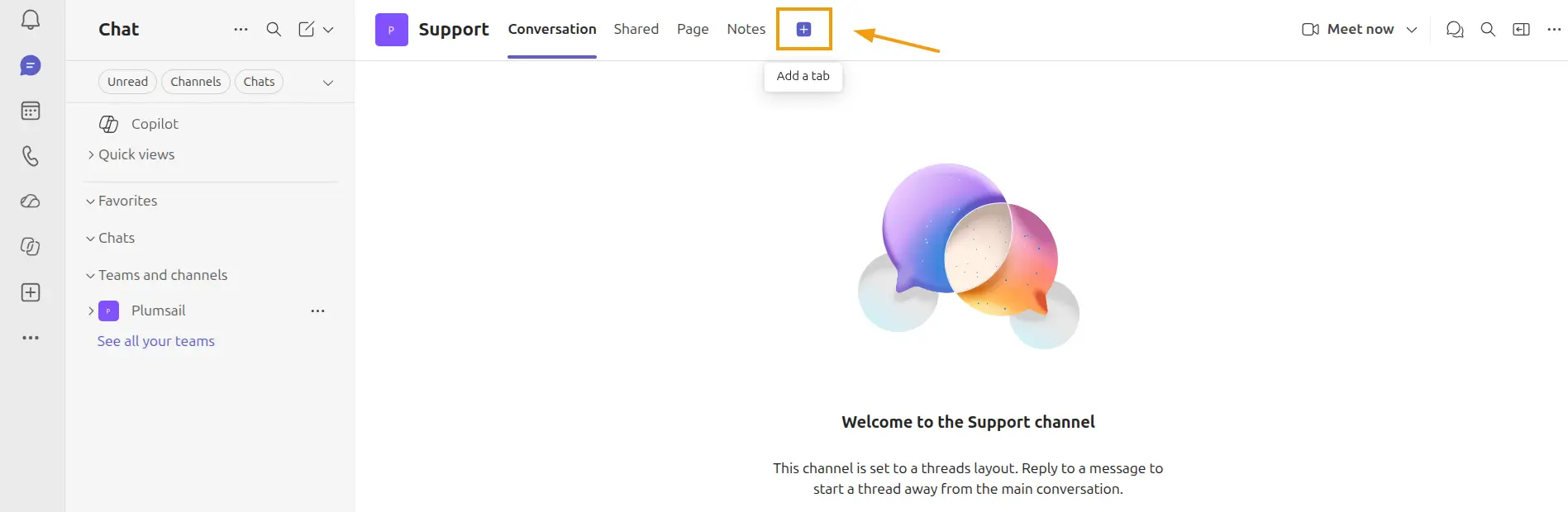Switch to the Notes tab
This screenshot has width=1568, height=512.
coord(746,29)
